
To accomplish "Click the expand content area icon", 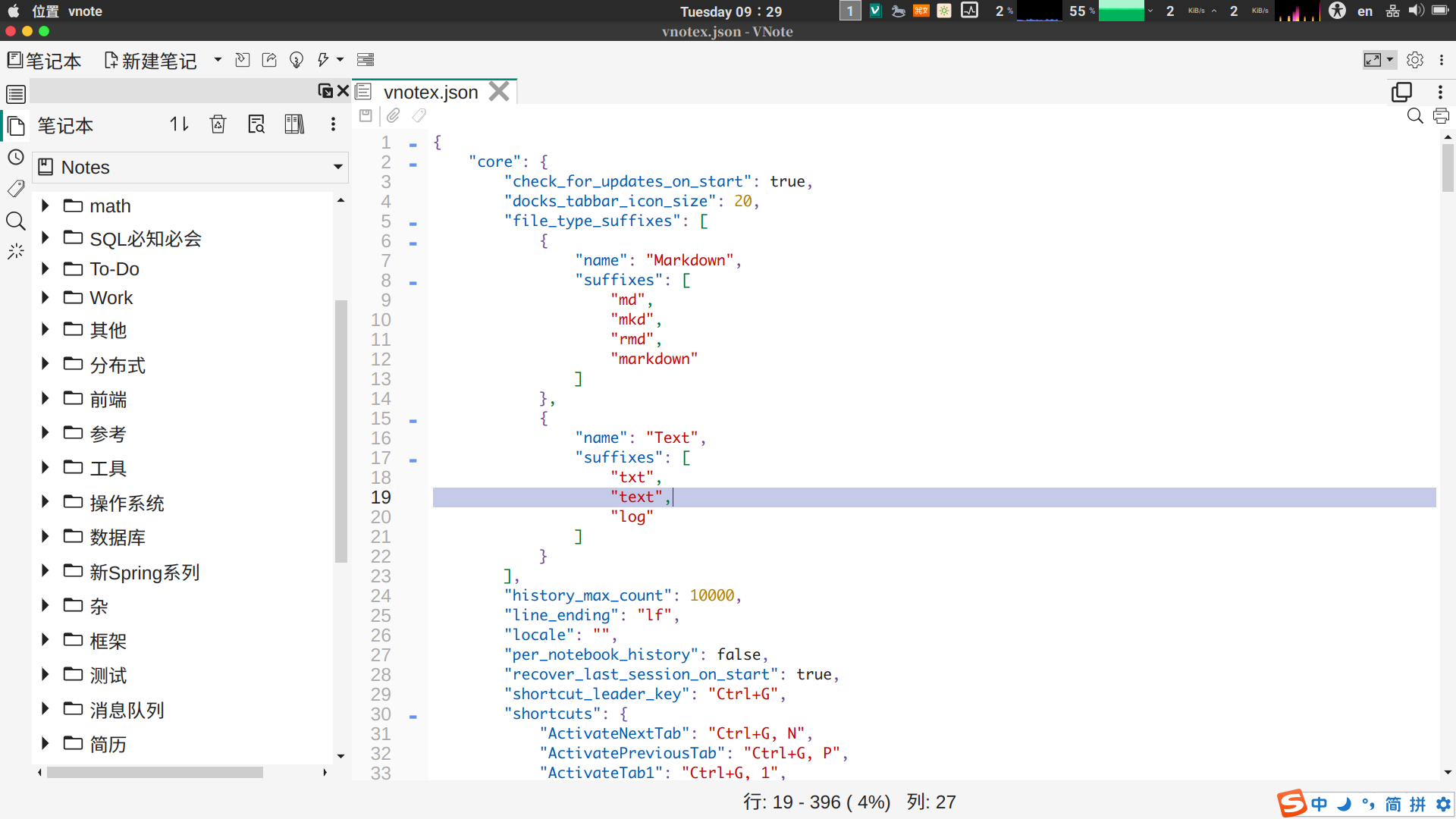I will (x=1372, y=60).
